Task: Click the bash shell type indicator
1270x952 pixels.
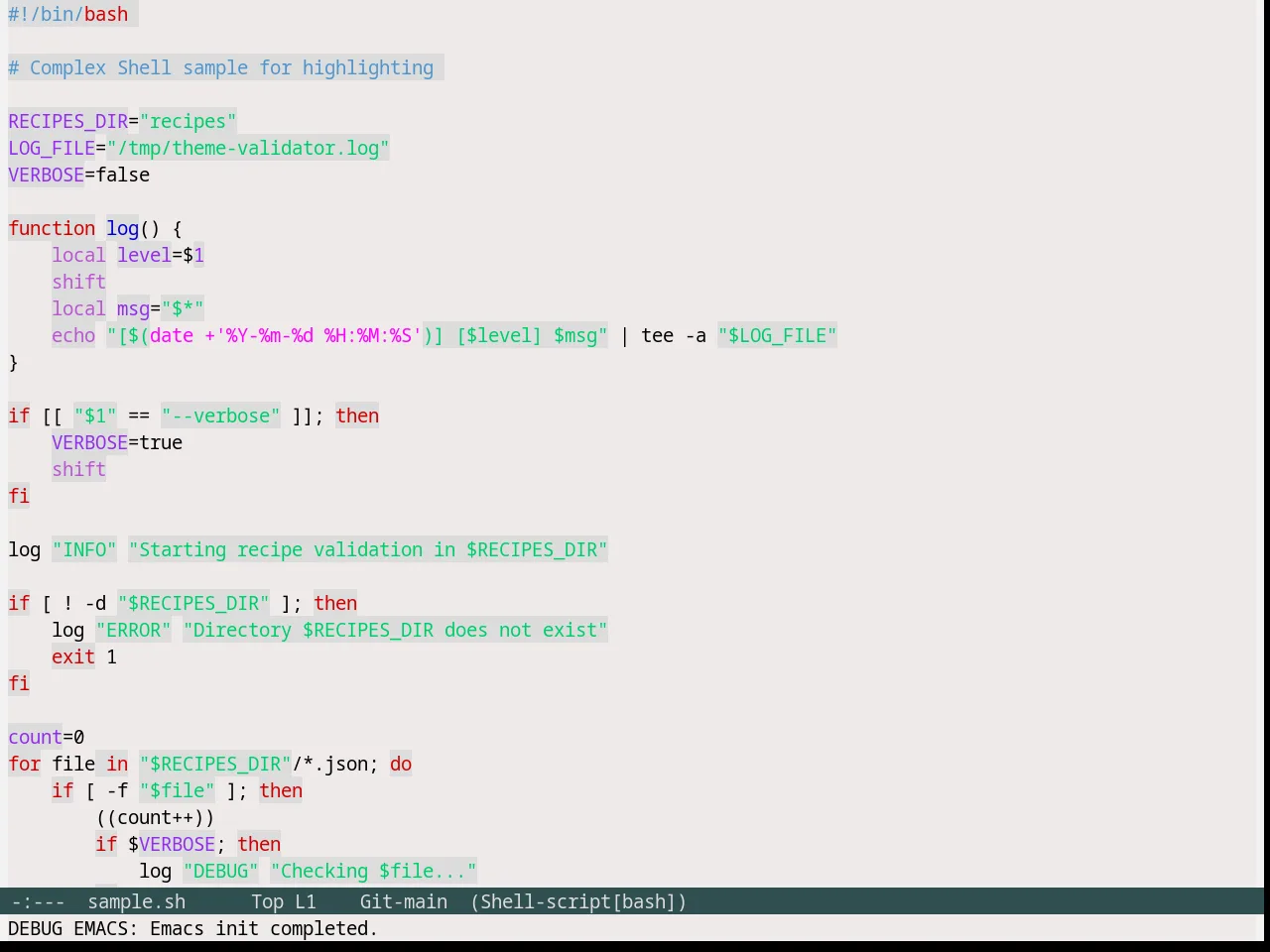Action: coord(644,901)
